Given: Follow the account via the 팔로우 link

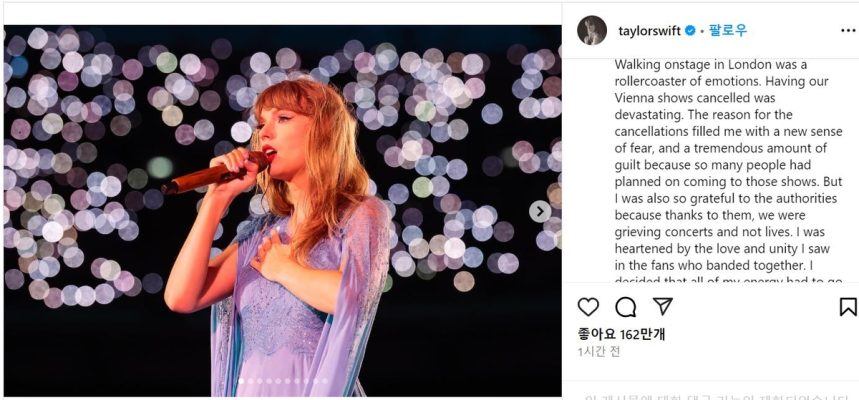Looking at the screenshot, I should point(728,31).
